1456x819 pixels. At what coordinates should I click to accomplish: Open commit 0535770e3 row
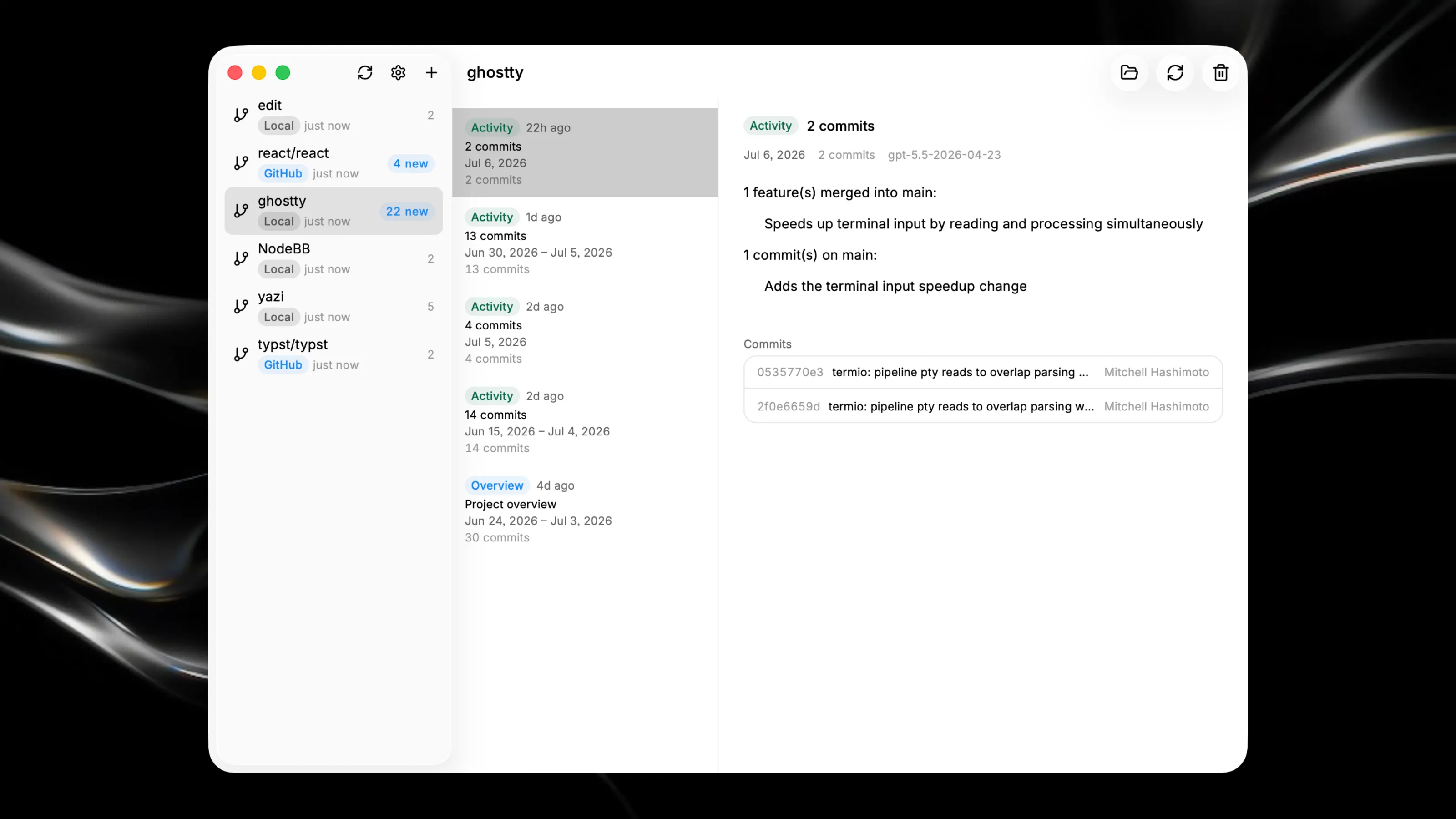[x=983, y=372]
